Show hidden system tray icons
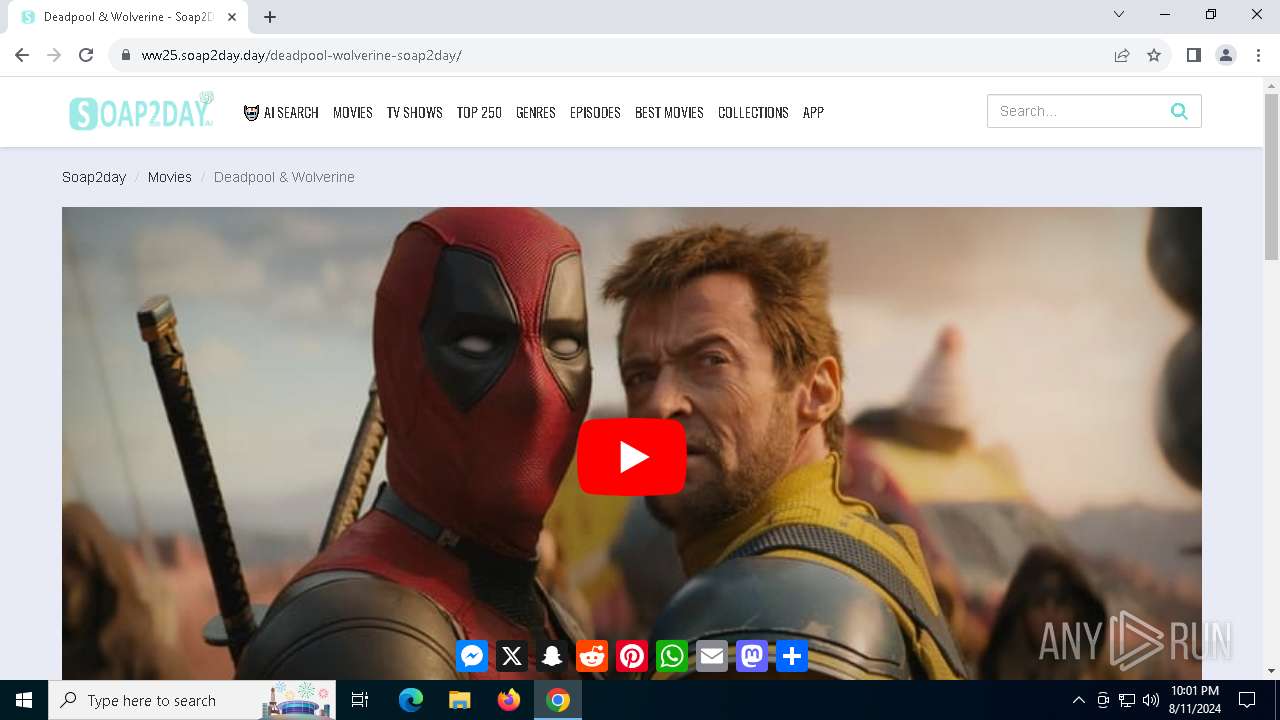 (1078, 700)
